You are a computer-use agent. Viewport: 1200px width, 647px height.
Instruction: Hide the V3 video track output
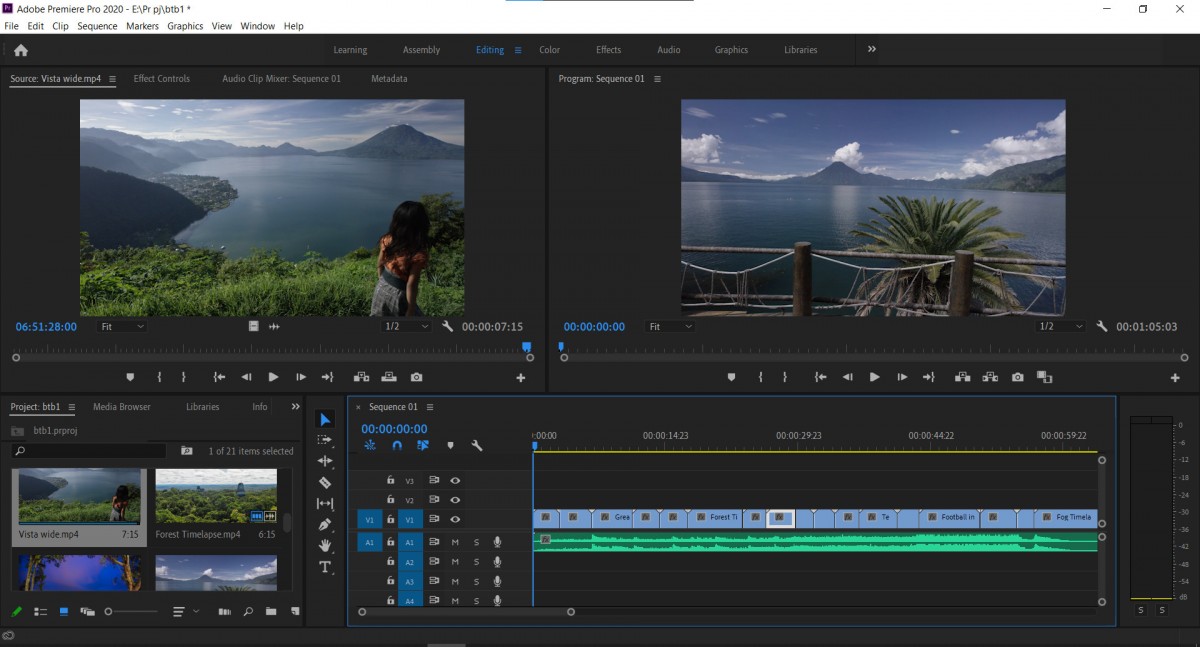pyautogui.click(x=455, y=481)
